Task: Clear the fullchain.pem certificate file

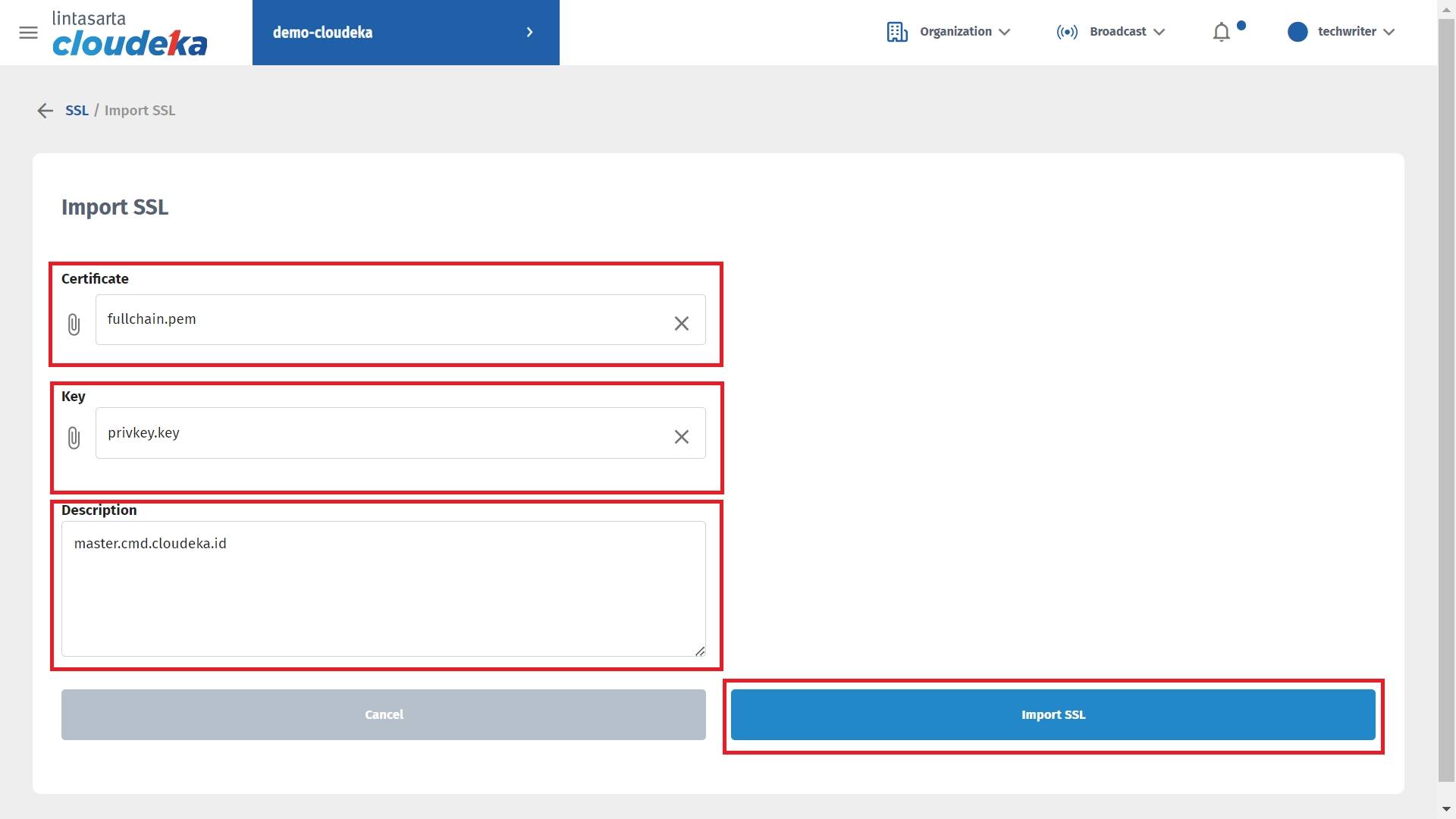Action: point(681,324)
